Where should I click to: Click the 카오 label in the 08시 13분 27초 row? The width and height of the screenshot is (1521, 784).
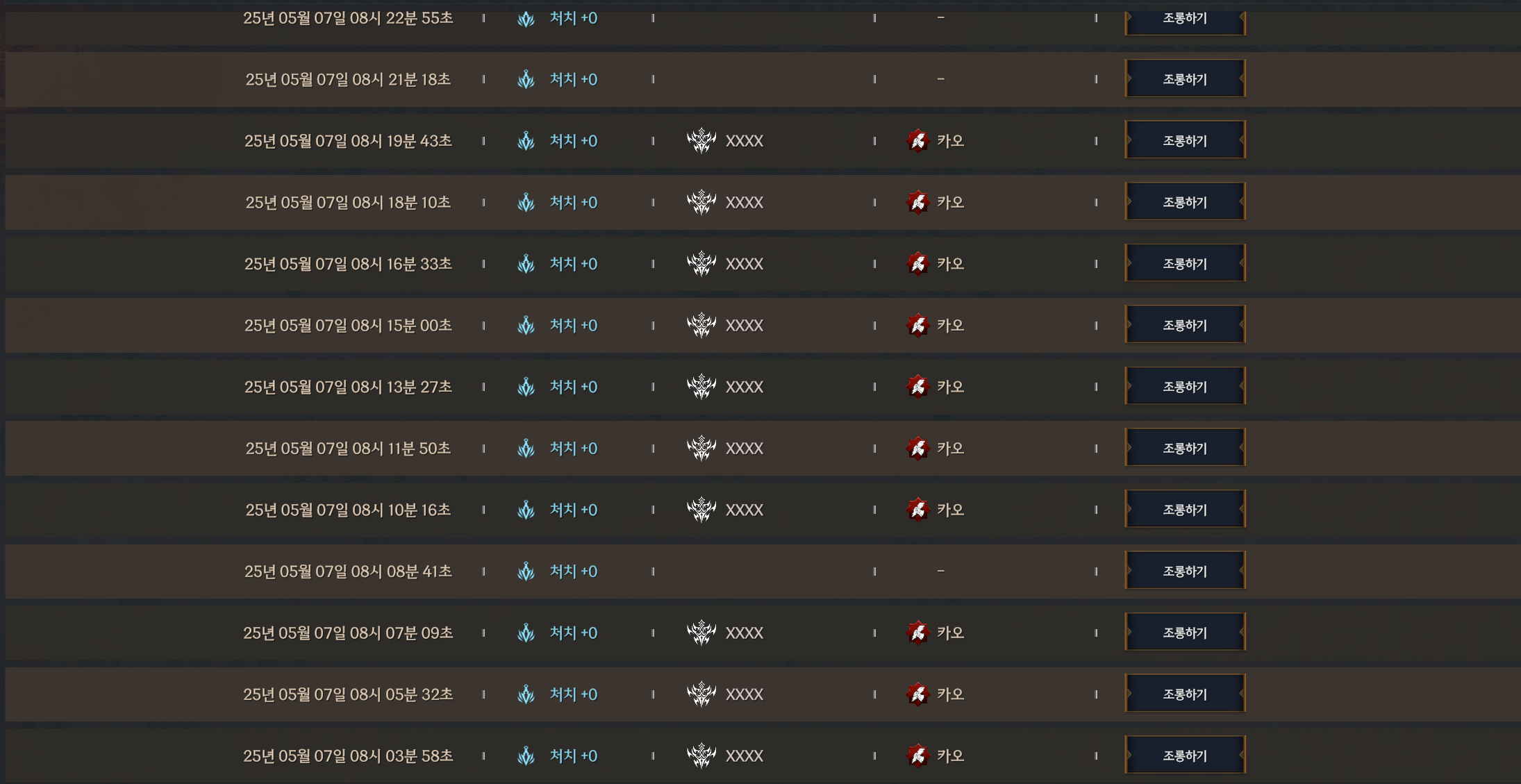[x=951, y=387]
